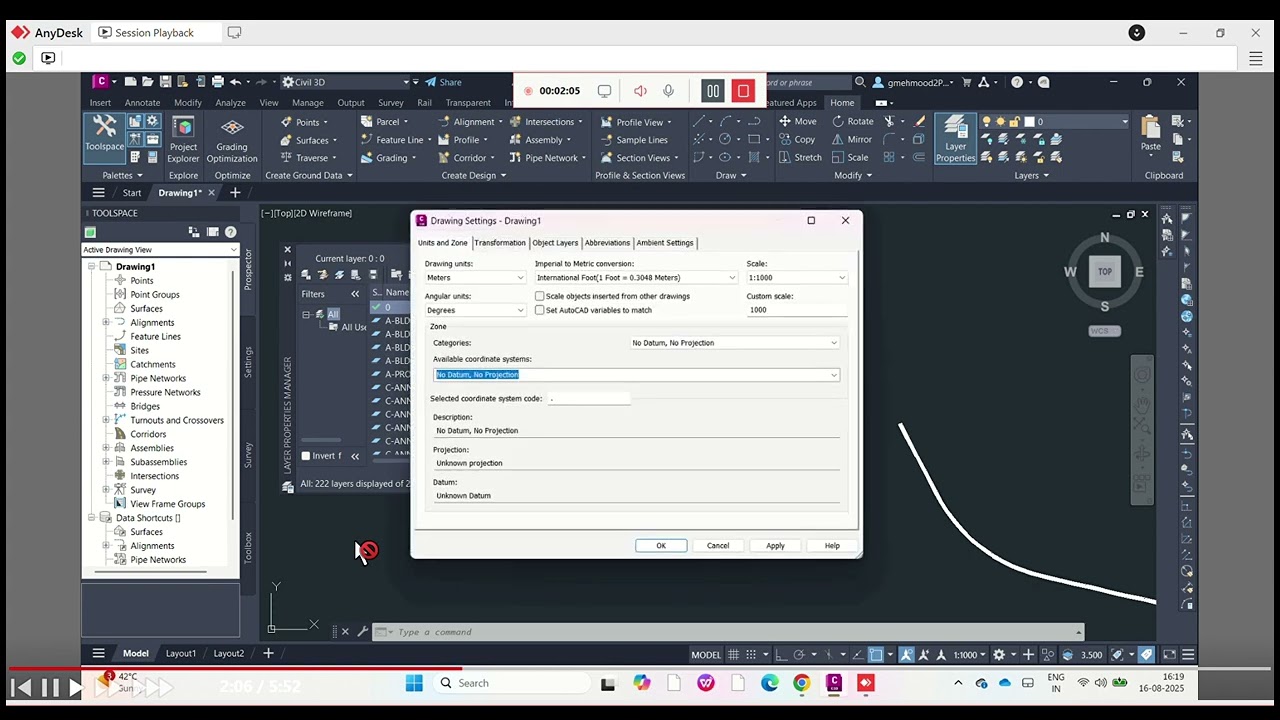This screenshot has width=1280, height=720.
Task: Open Available coordinate systems dropdown
Action: tap(636, 374)
